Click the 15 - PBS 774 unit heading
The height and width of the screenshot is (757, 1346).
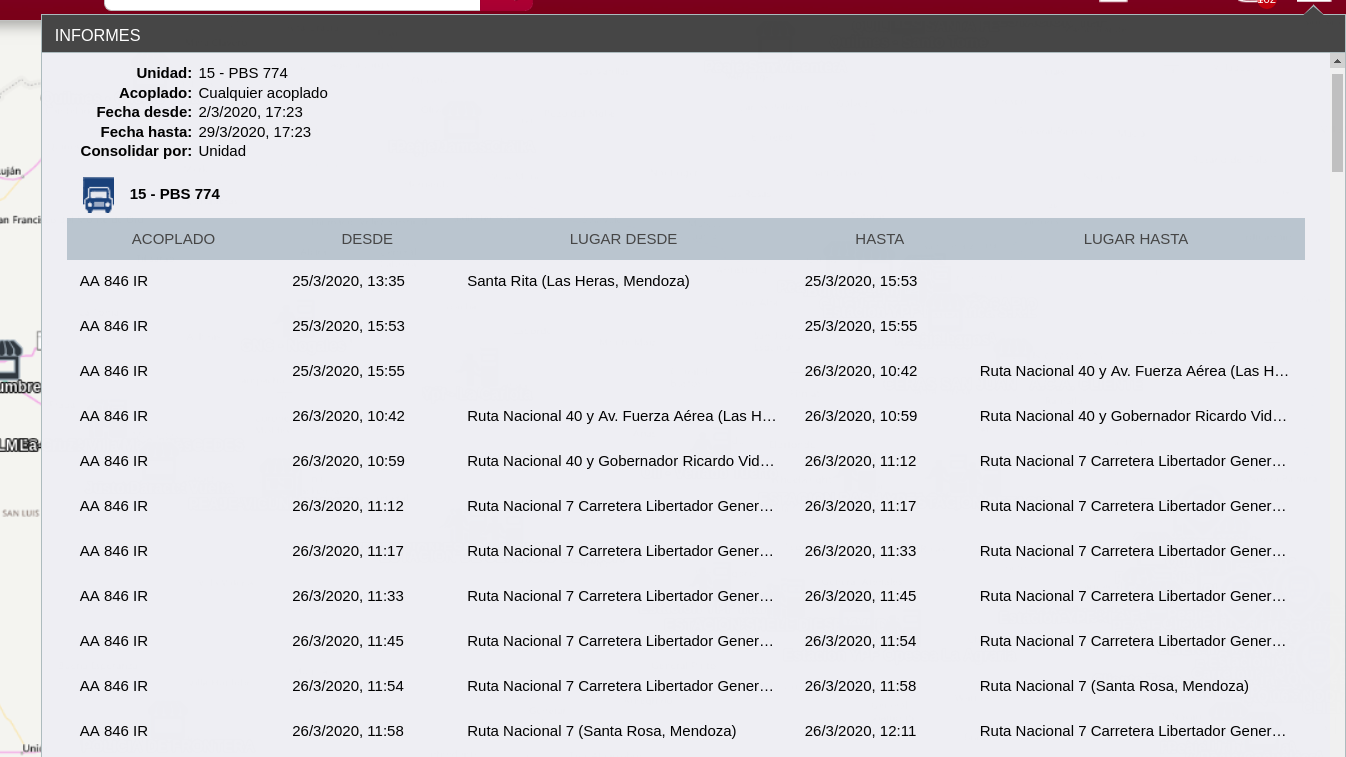click(175, 194)
